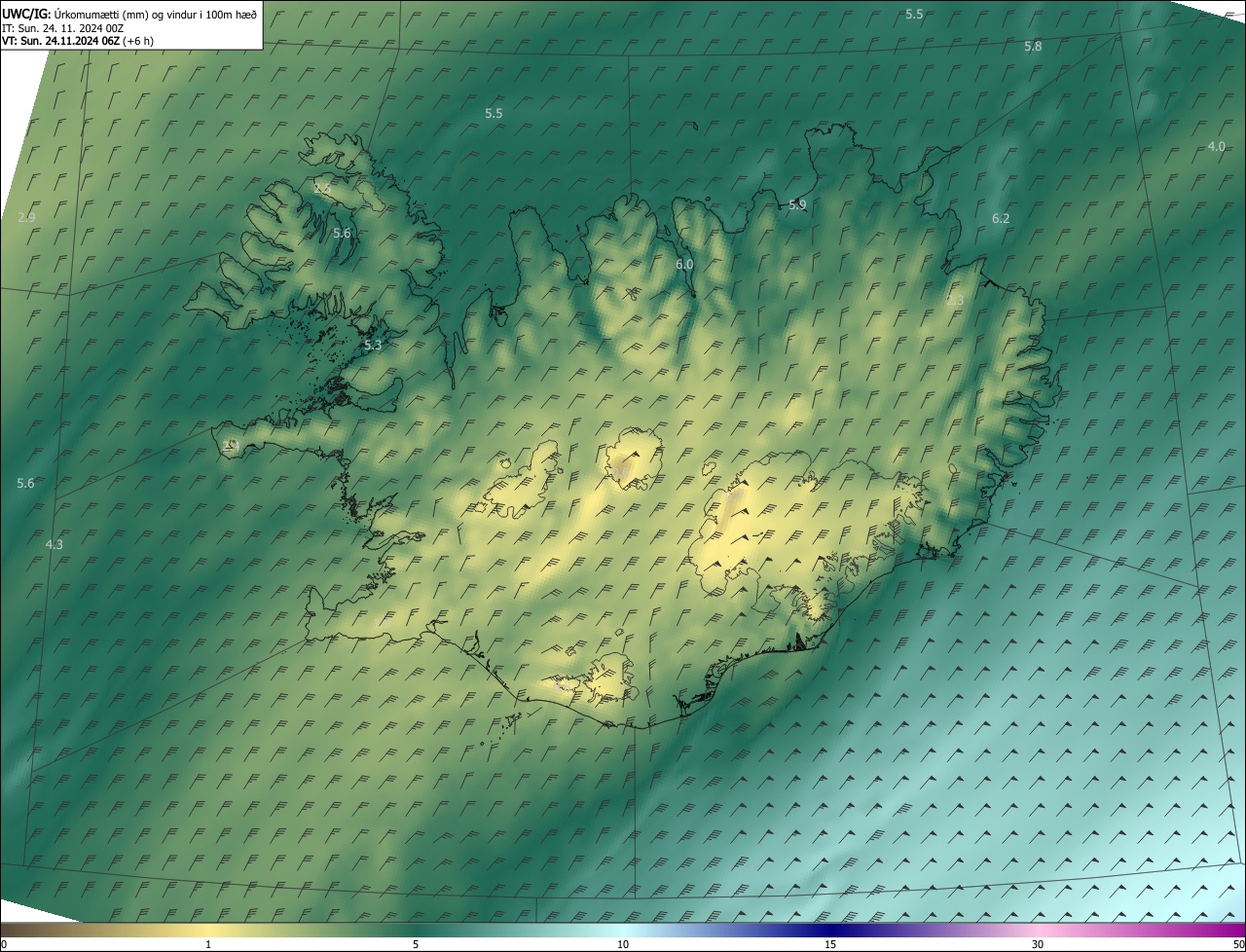Viewport: 1246px width, 952px height.
Task: Click the "UWC/IG:" title in the header box
Action: coord(26,15)
